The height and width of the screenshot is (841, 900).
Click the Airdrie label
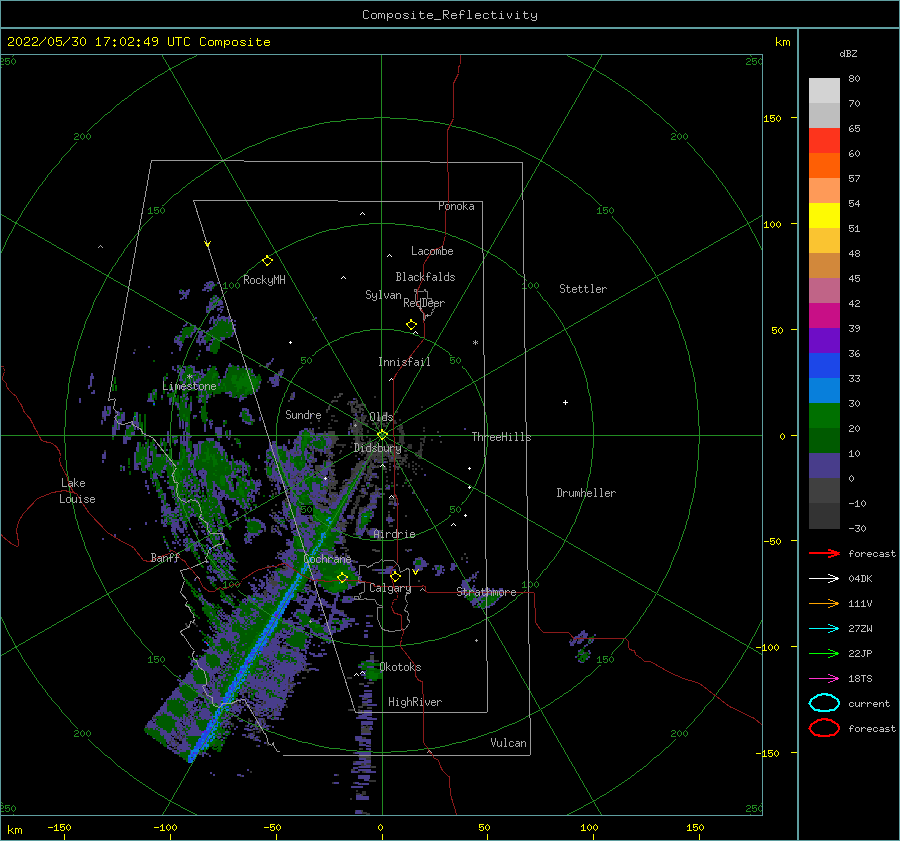[x=394, y=534]
